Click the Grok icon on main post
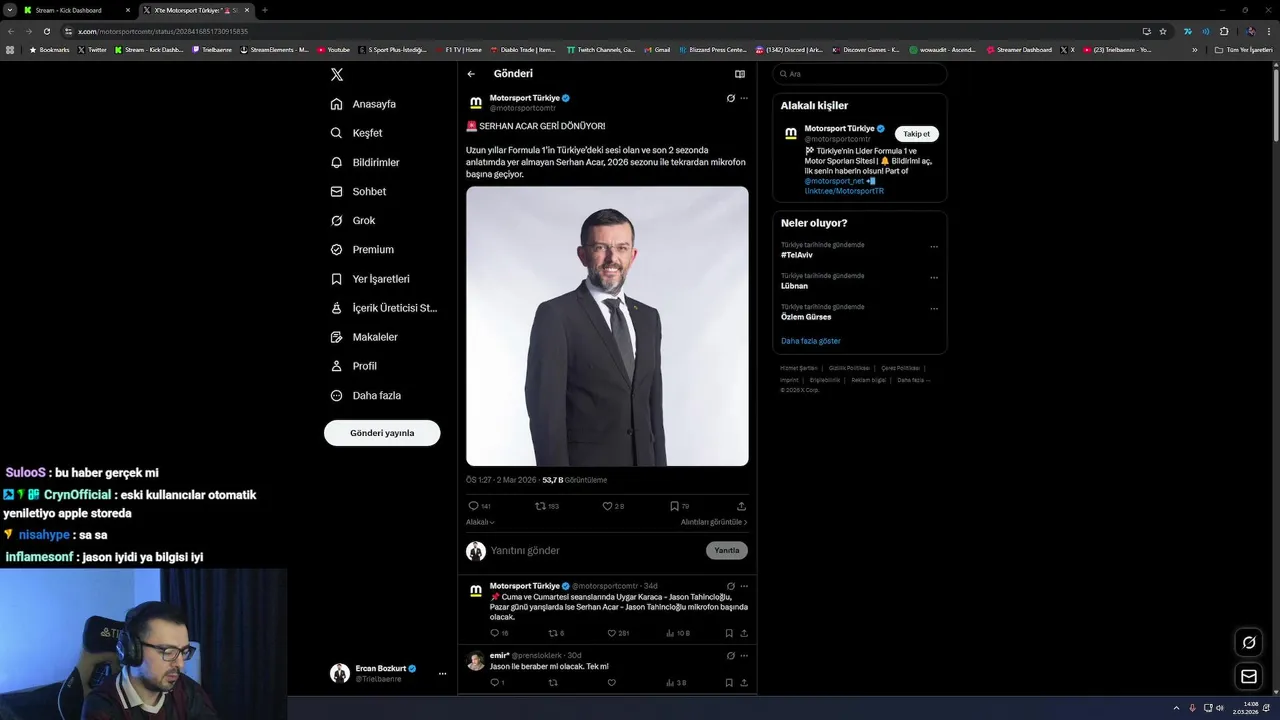The width and height of the screenshot is (1280, 720). (x=731, y=98)
